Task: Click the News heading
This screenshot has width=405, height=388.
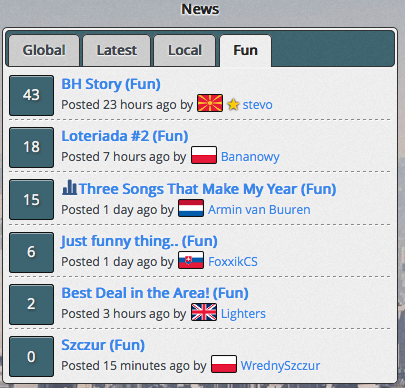Action: 200,9
